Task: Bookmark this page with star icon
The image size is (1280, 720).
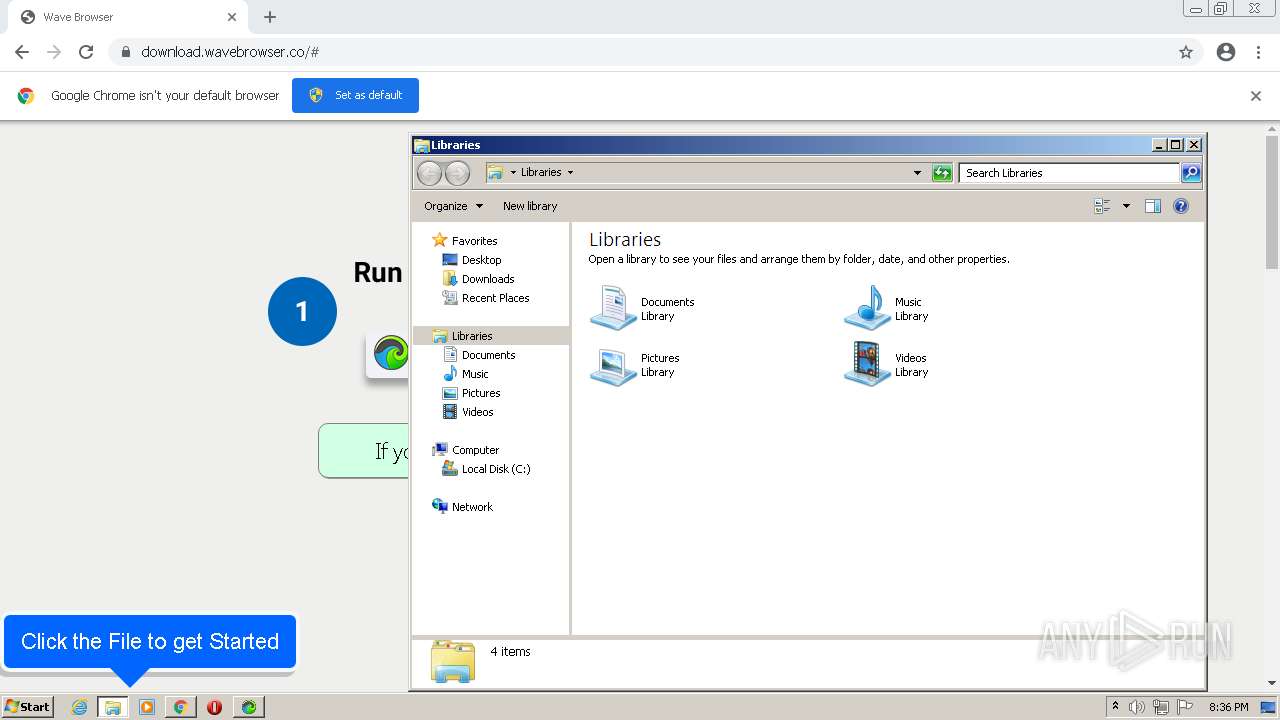Action: tap(1186, 52)
